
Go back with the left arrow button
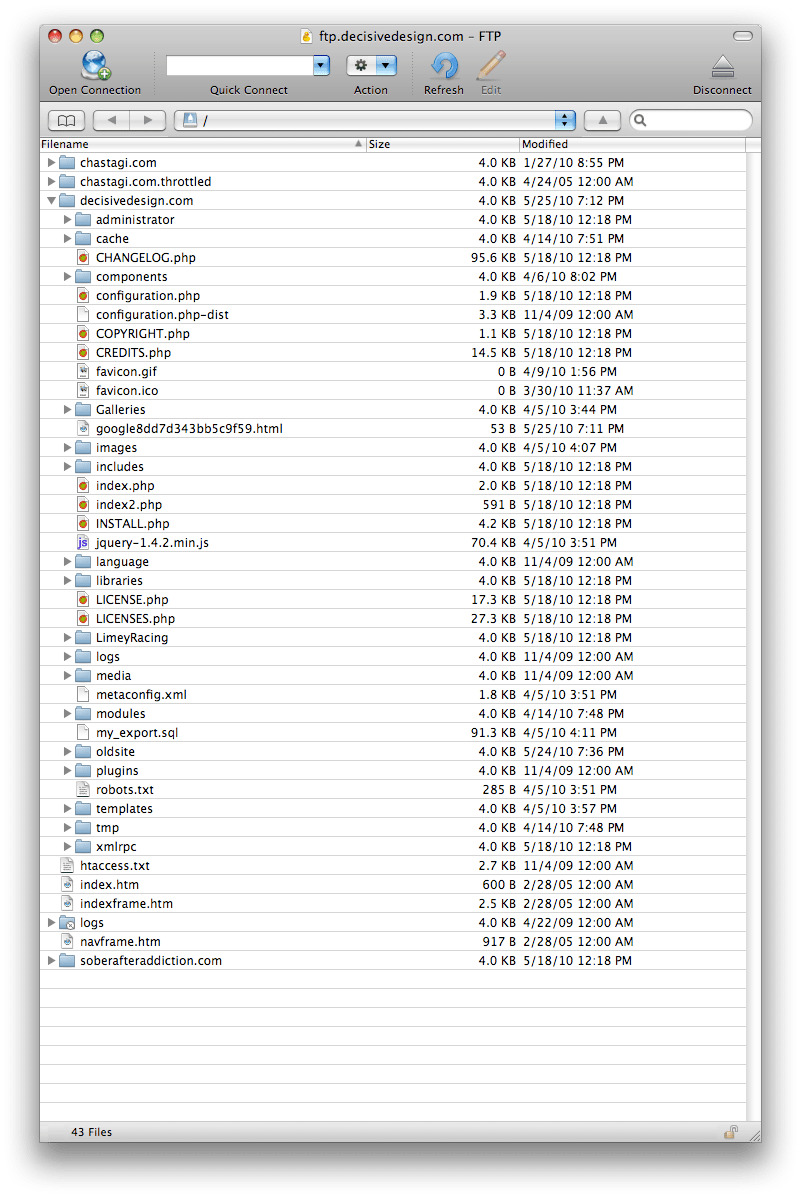111,121
